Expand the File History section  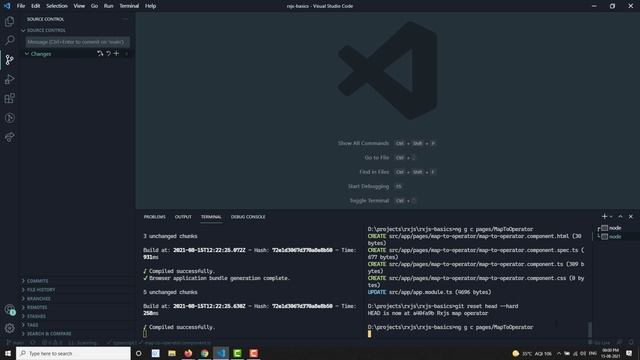77,290
